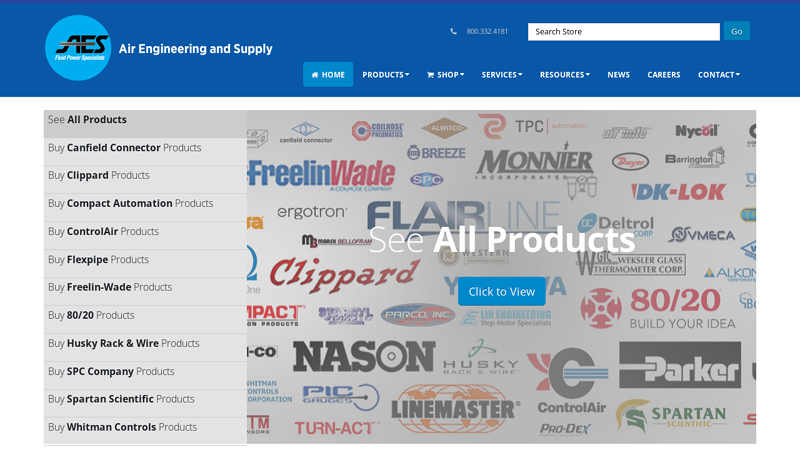Click the DK-LOK logo
The image size is (800, 450).
point(679,192)
